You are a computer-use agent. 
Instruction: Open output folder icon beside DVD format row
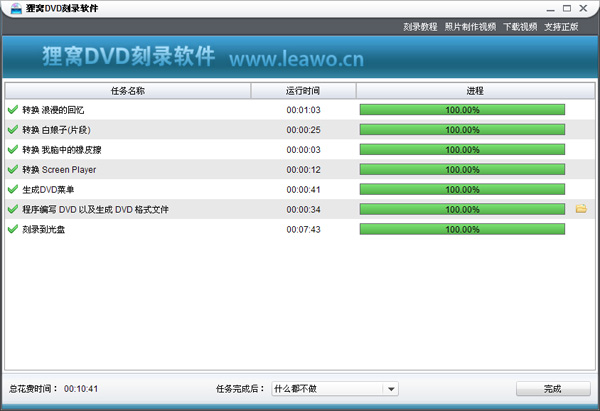(x=581, y=209)
